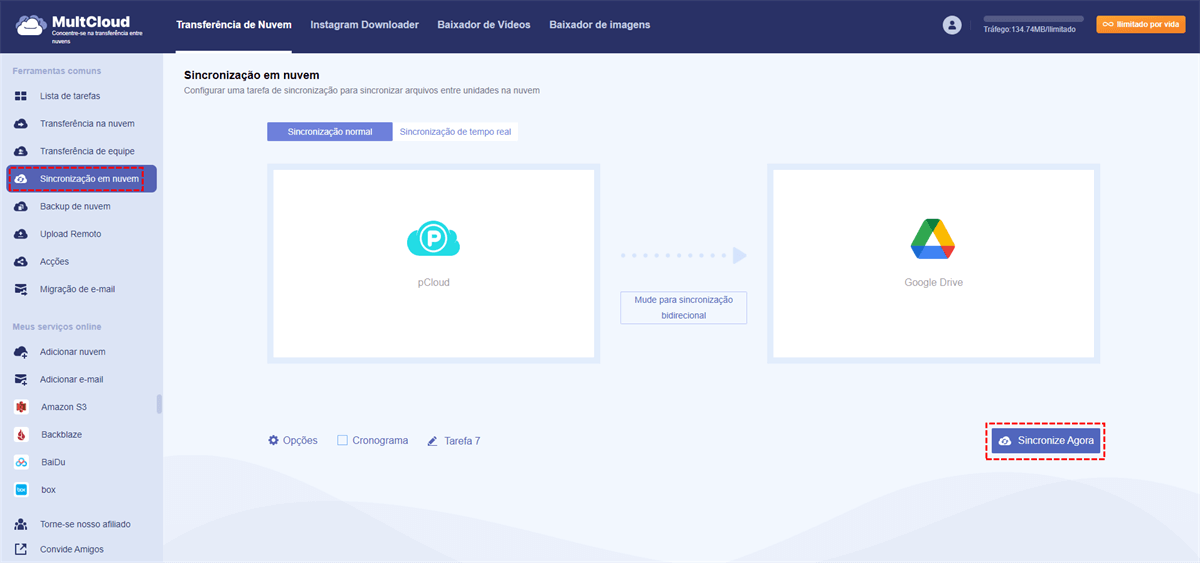Click the sidebar vertical scrollbar handle
The width and height of the screenshot is (1200, 563).
(159, 404)
